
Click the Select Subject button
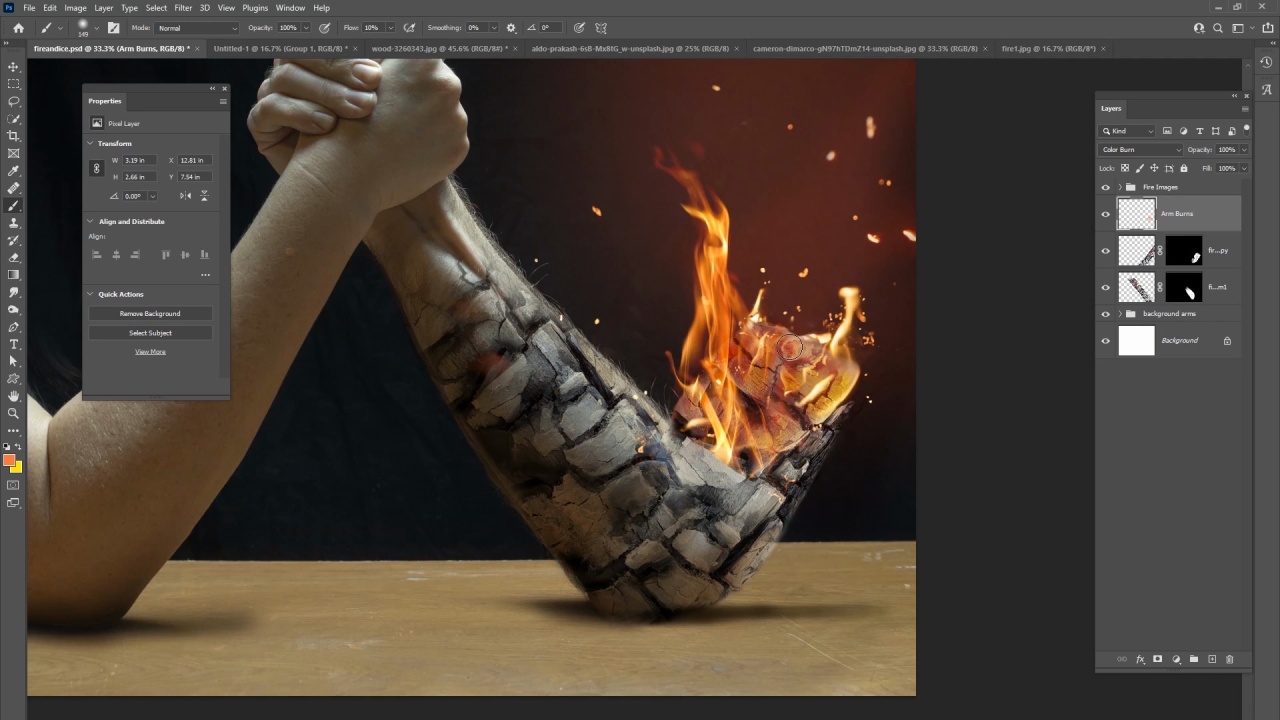150,333
